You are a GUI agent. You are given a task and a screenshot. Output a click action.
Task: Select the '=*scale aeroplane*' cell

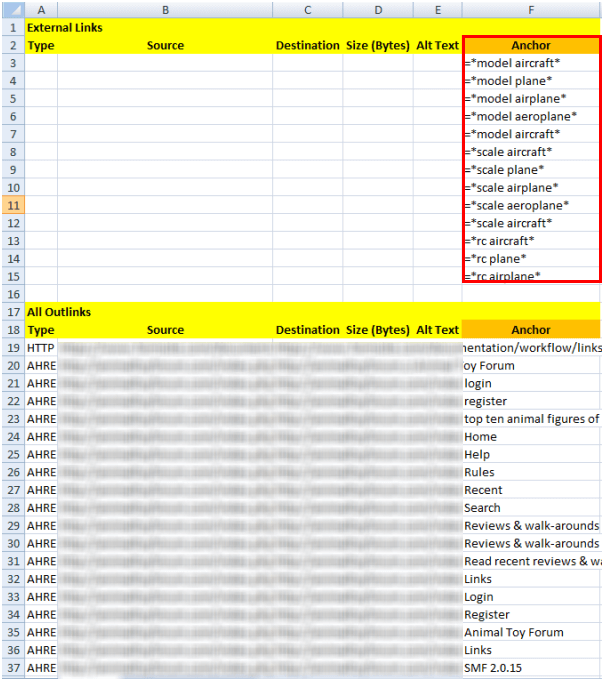click(531, 205)
